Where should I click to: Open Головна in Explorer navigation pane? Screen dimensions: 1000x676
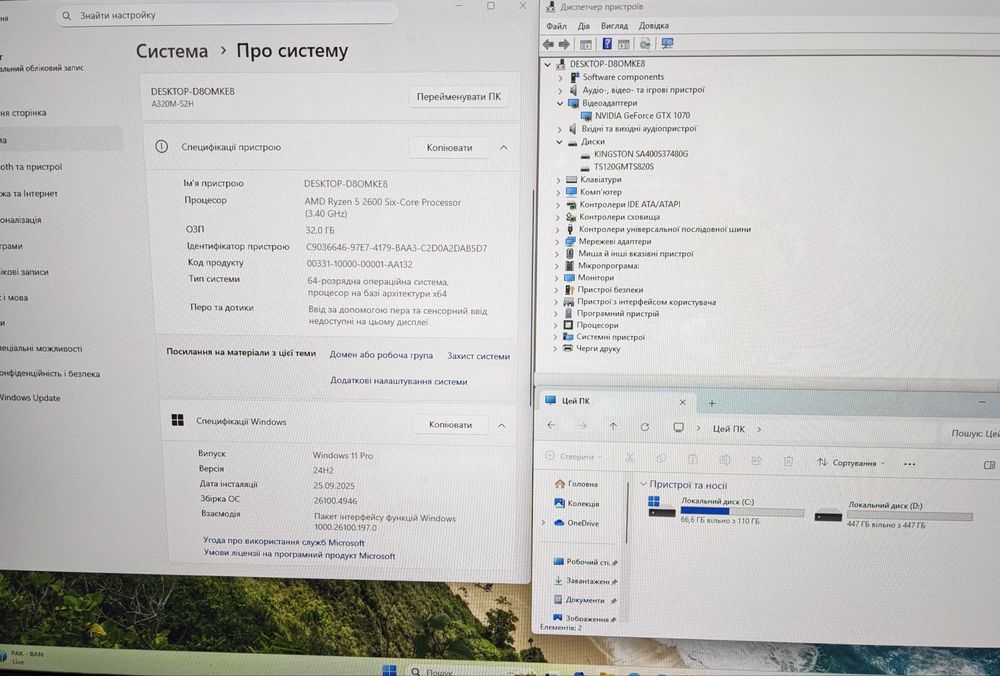(576, 484)
